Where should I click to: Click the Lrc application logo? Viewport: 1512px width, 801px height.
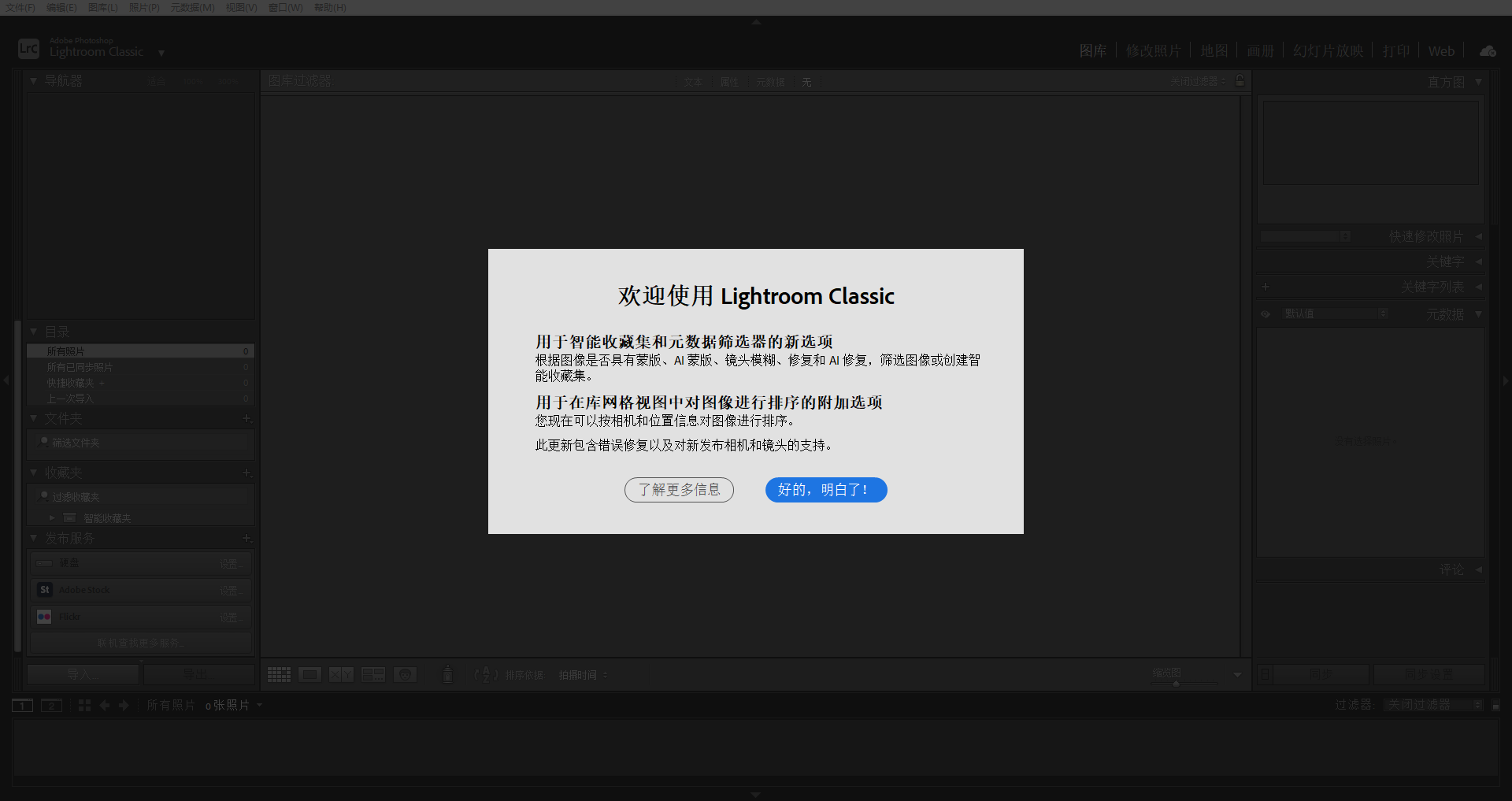click(28, 49)
